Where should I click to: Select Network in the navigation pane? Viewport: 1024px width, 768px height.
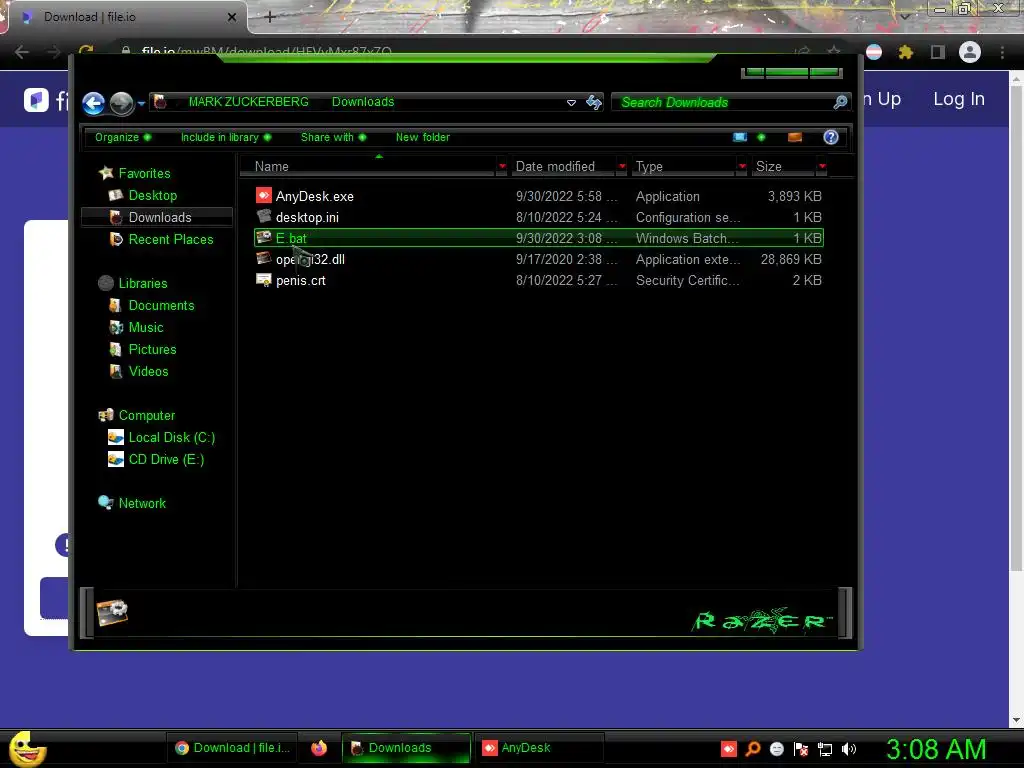(x=142, y=504)
